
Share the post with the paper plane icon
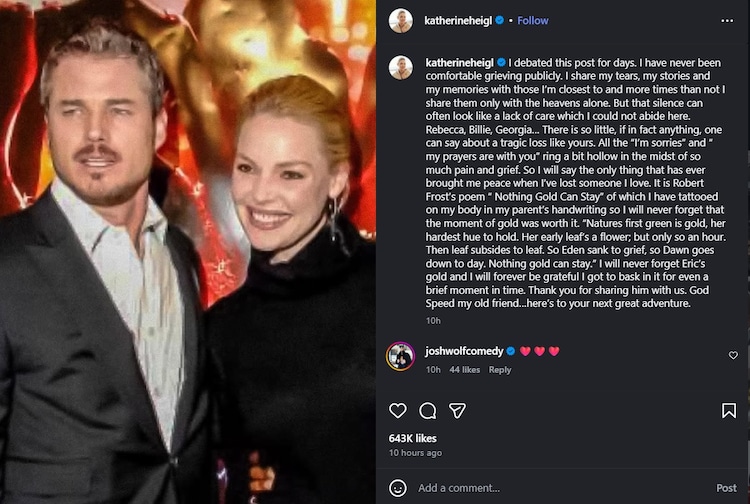[x=457, y=411]
